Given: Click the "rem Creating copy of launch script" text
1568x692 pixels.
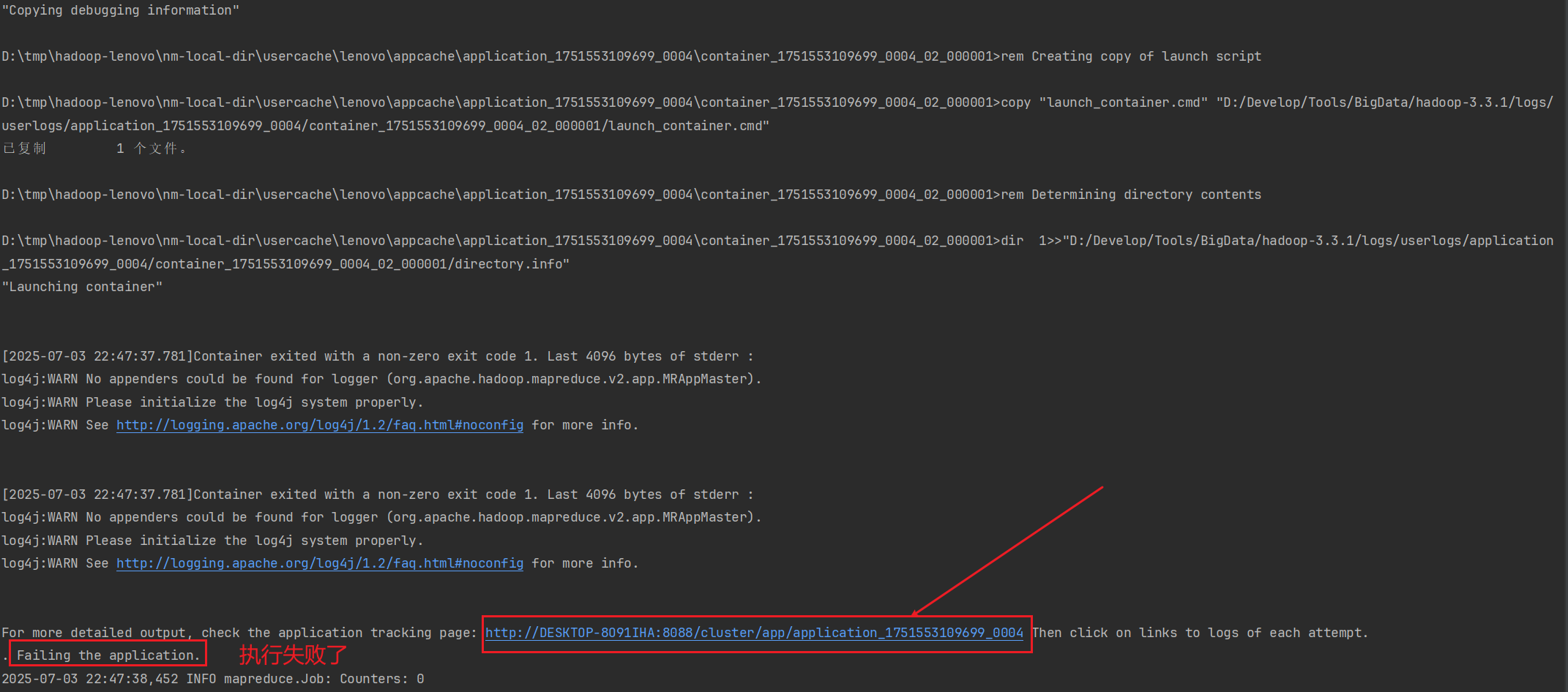Looking at the screenshot, I should [x=1131, y=56].
